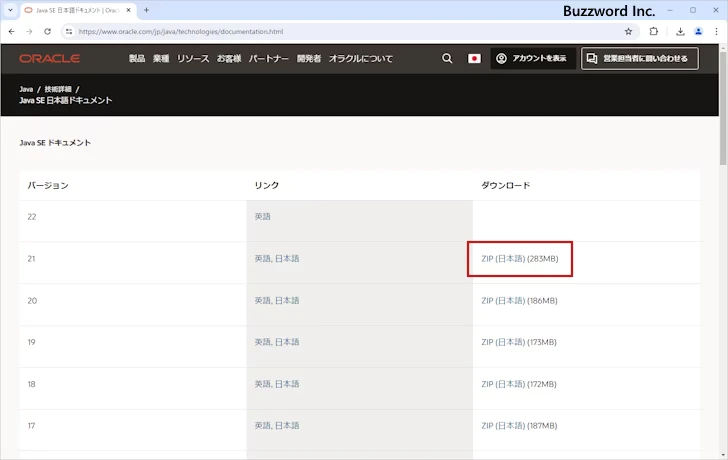Viewport: 728px width, 460px height.
Task: Open a new tab with plus icon
Action: pos(146,10)
